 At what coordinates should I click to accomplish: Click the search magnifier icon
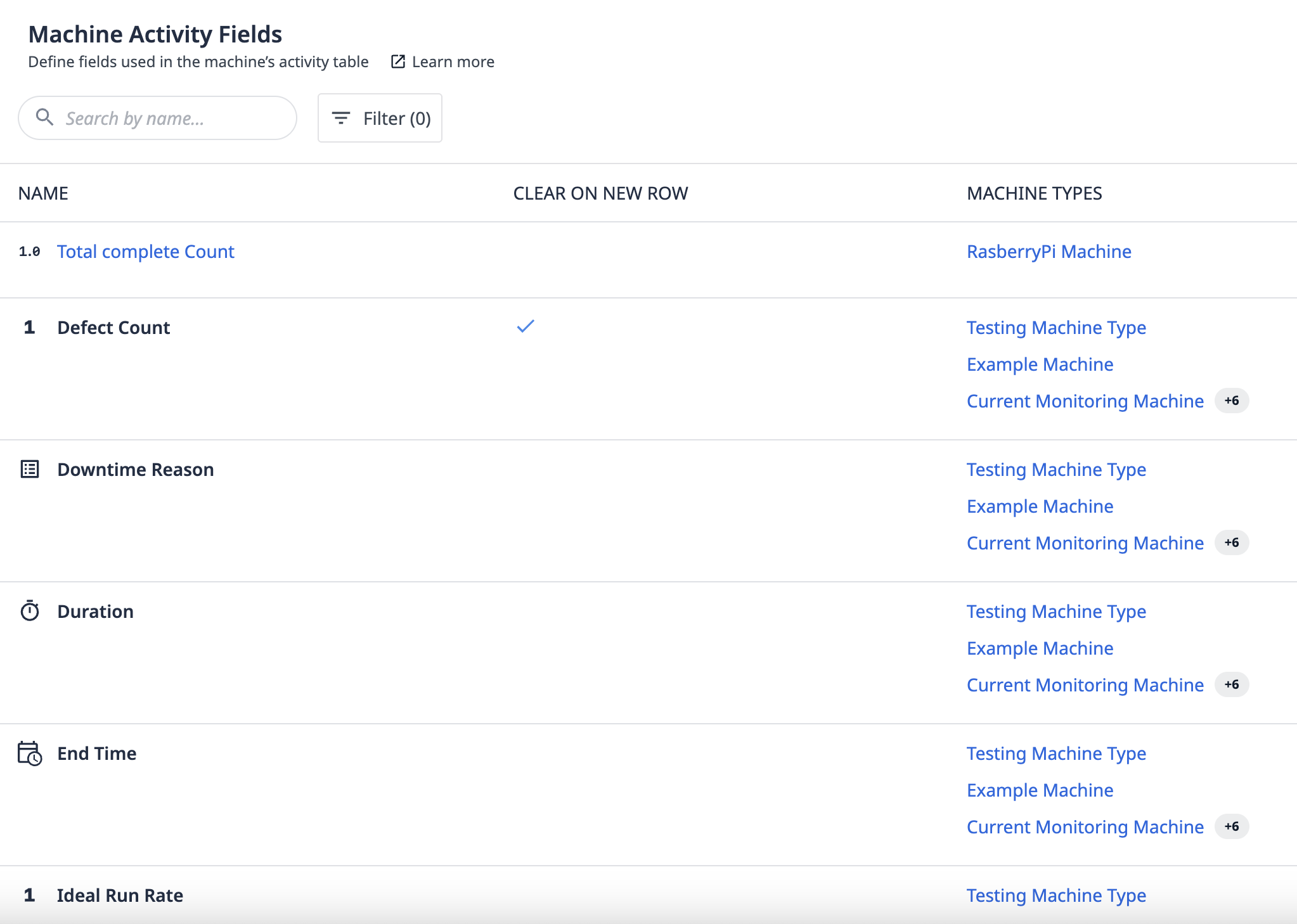click(x=44, y=117)
